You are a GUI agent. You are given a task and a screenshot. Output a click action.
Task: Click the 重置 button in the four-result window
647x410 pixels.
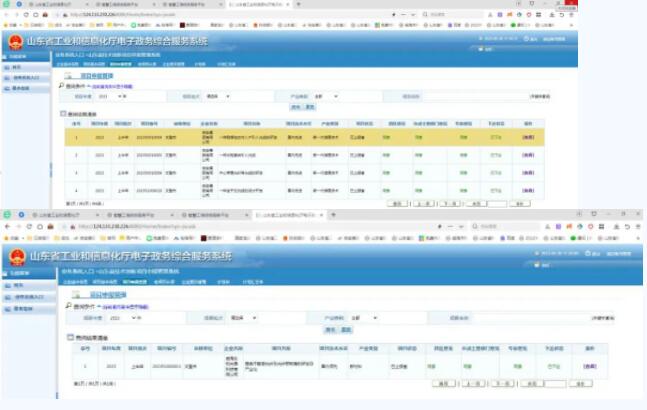pyautogui.click(x=310, y=107)
